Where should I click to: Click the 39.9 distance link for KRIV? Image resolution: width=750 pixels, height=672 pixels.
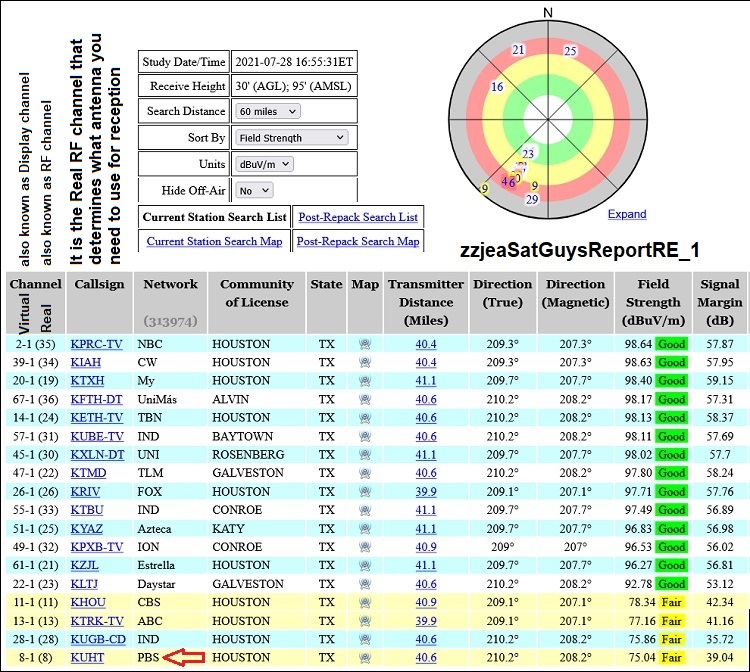tap(426, 492)
